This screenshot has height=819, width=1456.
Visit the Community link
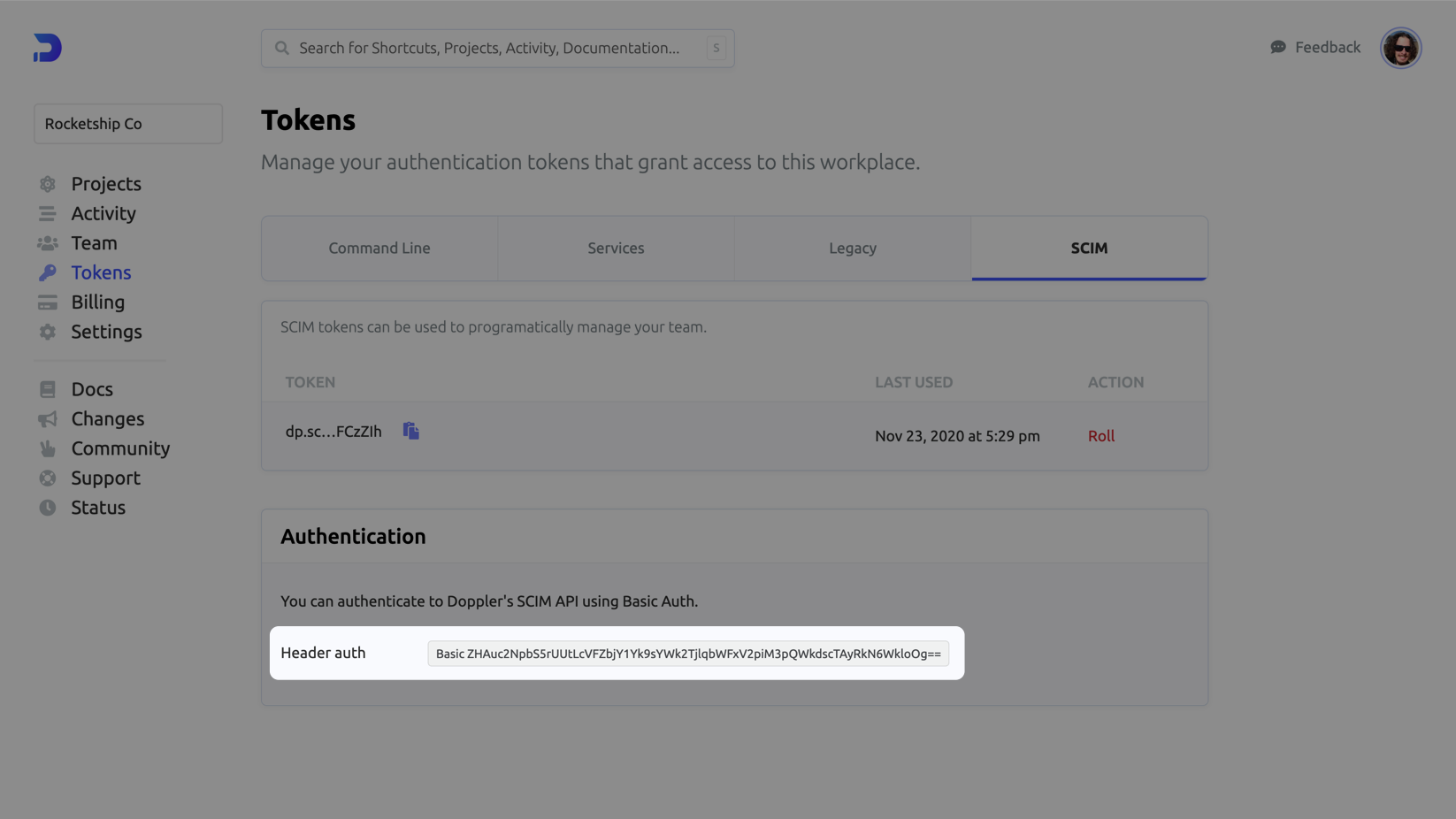pos(121,448)
